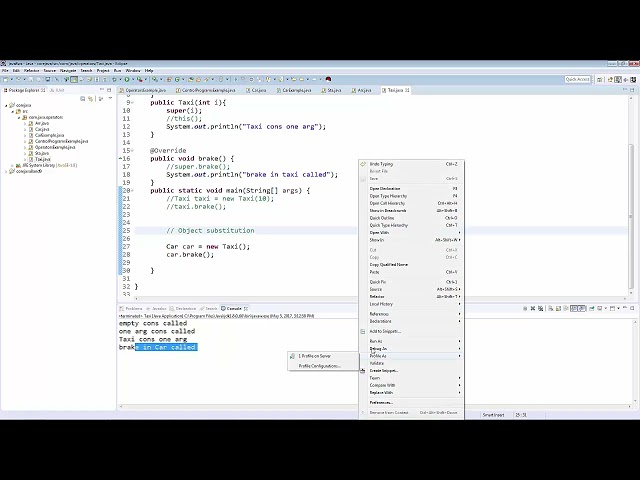Screen dimensions: 640x480
Task: Choose Open Declaration in context menu
Action: tap(411, 189)
